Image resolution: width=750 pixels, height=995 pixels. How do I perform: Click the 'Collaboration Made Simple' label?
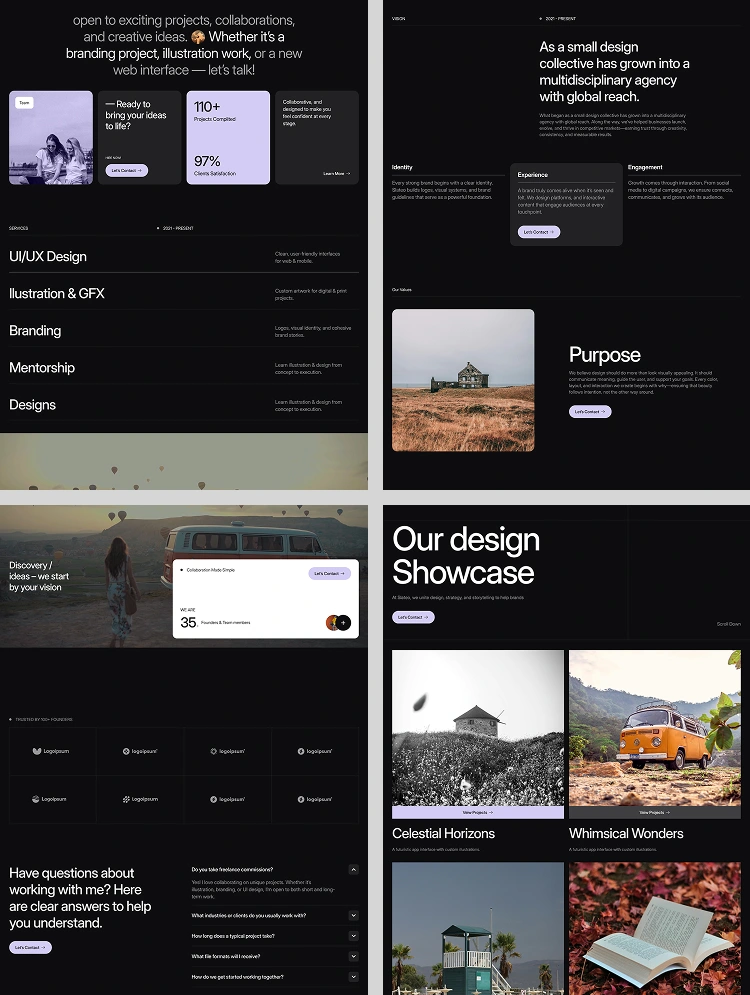[211, 570]
